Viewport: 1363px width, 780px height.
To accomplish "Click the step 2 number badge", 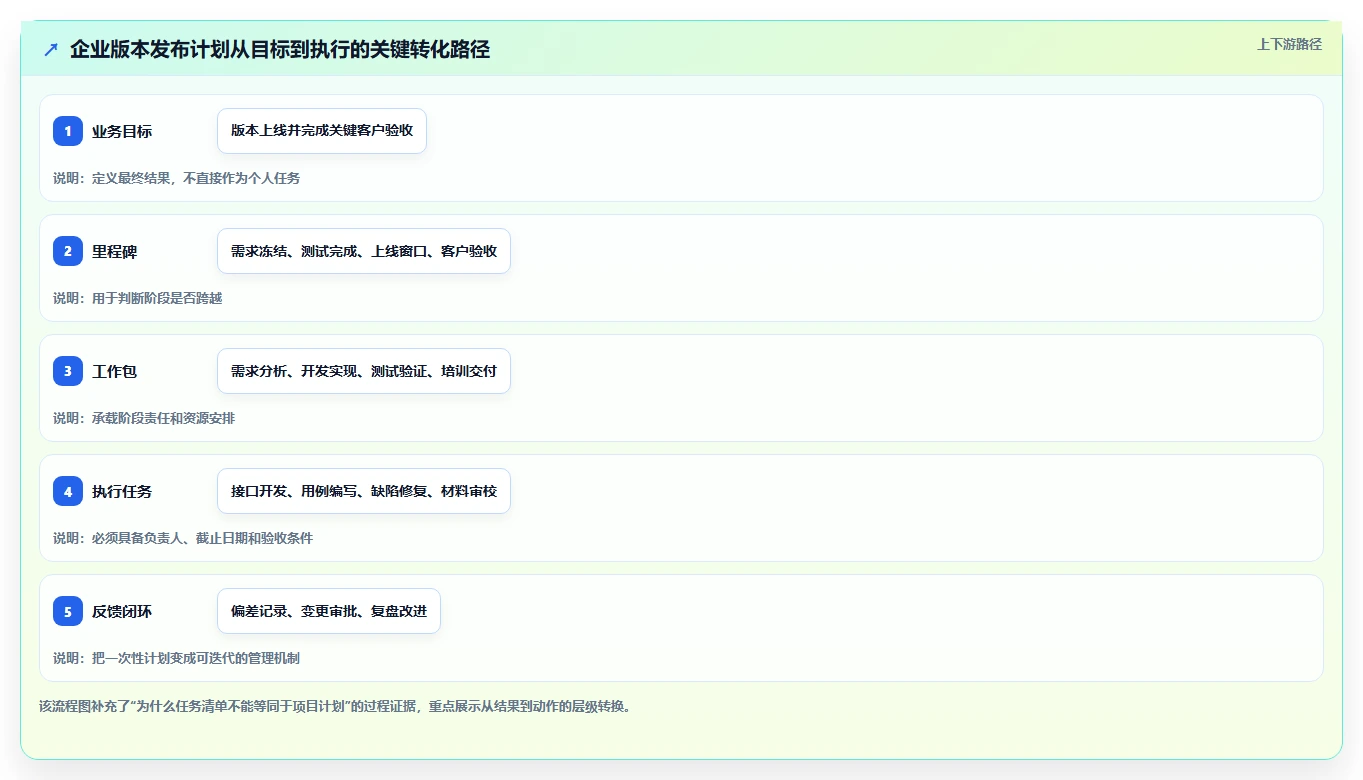I will click(68, 251).
